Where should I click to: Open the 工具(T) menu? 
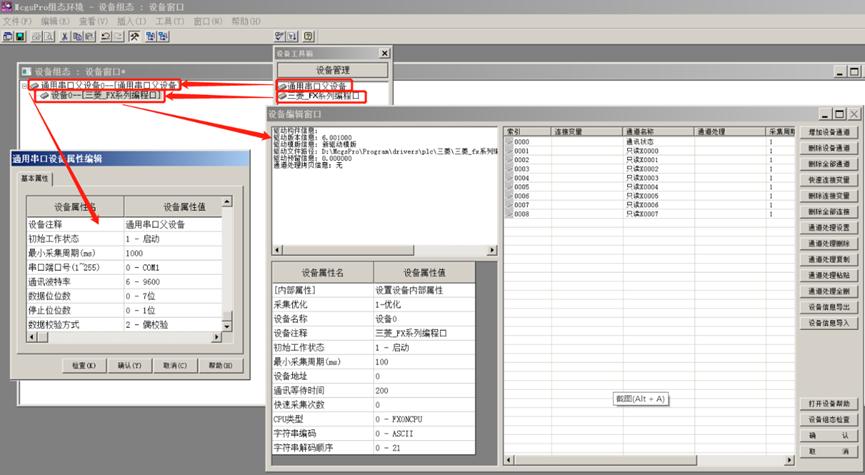point(171,20)
